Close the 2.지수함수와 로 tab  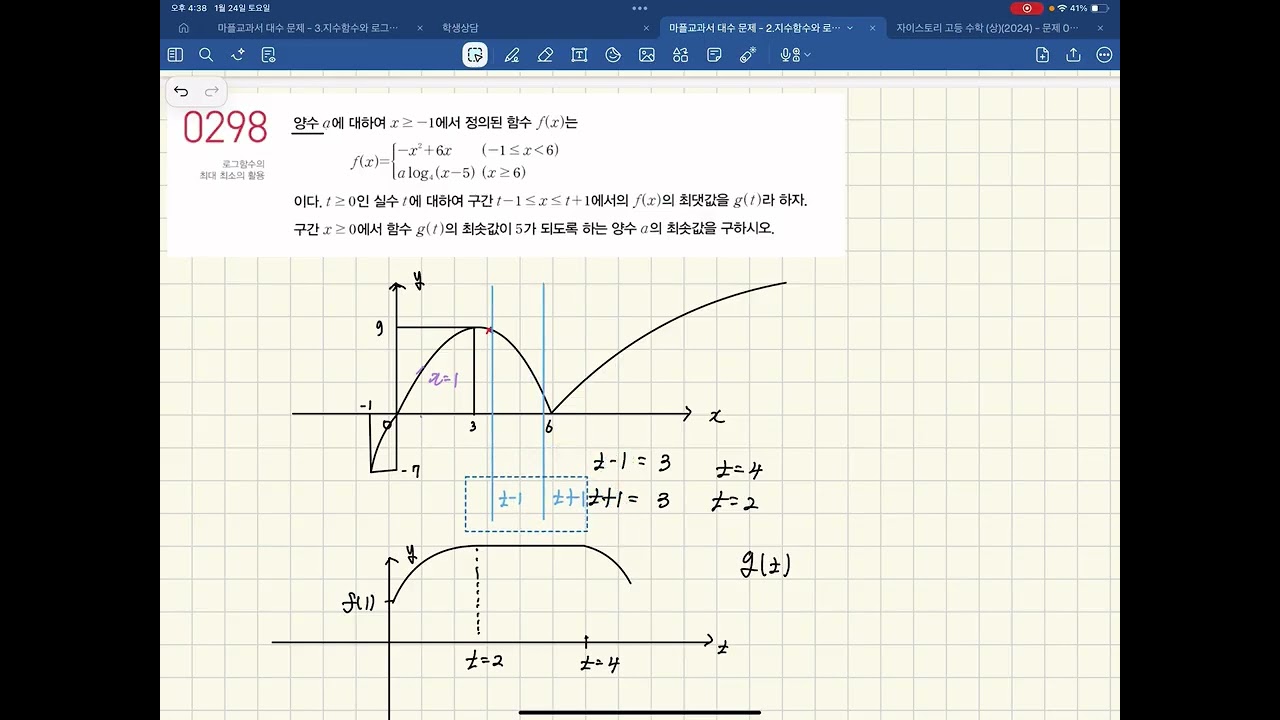coord(873,28)
